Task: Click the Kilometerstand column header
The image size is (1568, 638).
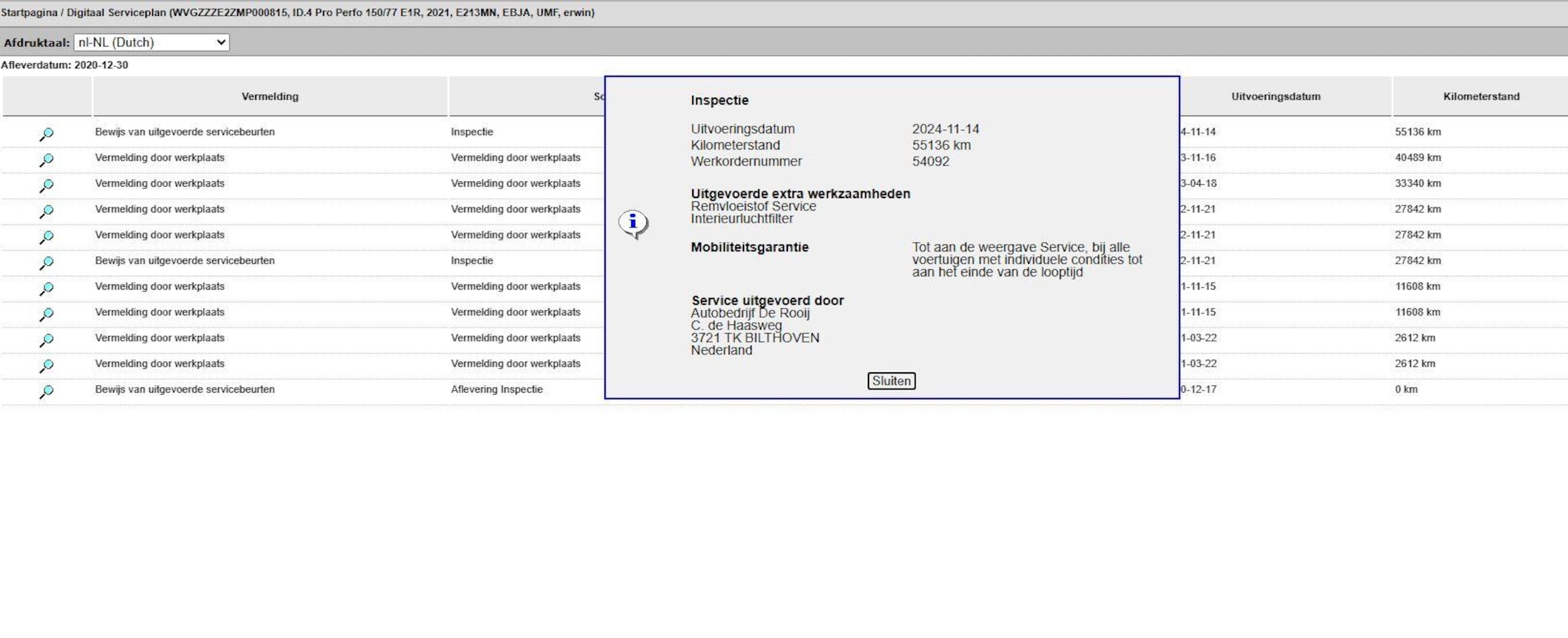Action: pyautogui.click(x=1481, y=96)
